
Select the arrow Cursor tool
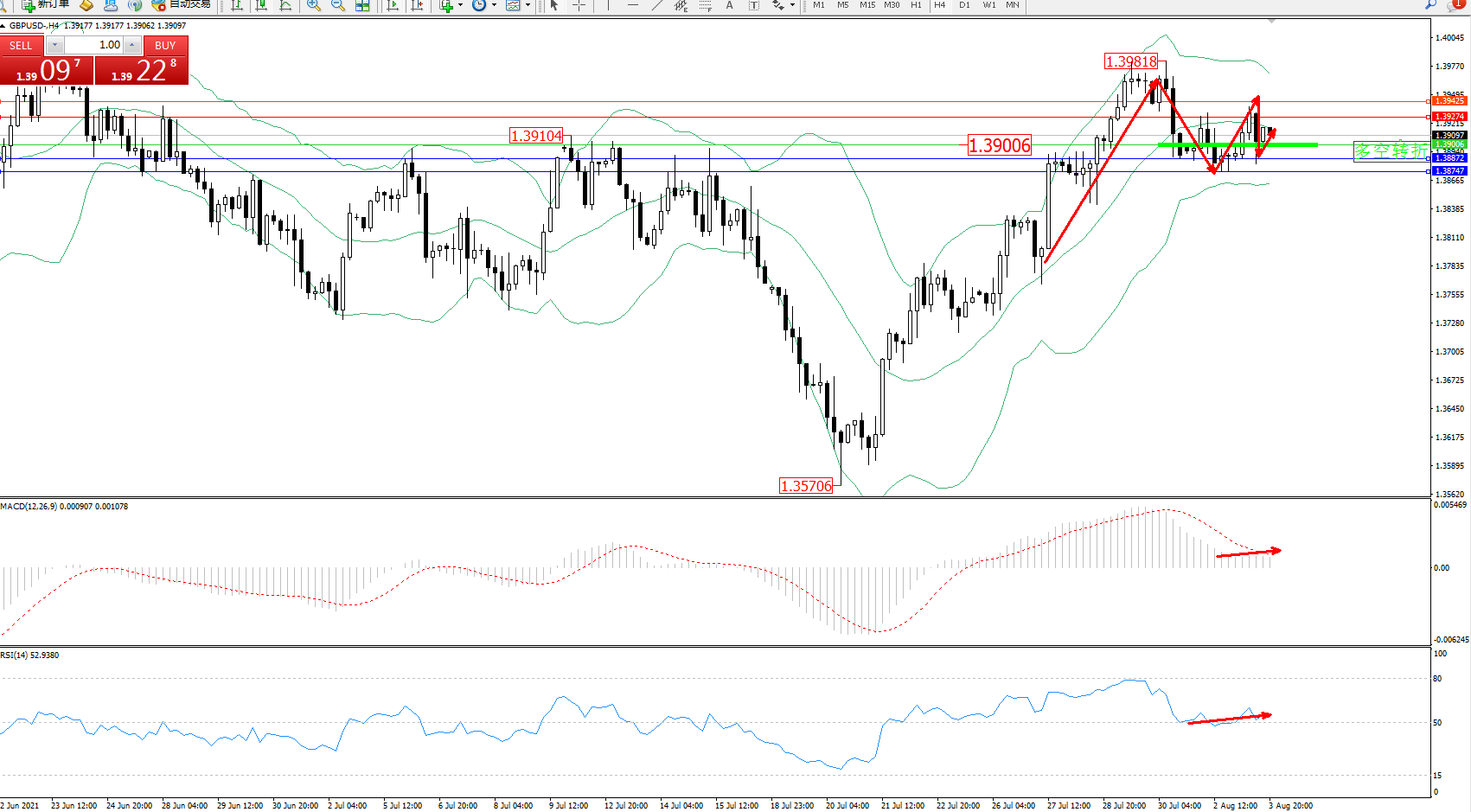[x=554, y=5]
